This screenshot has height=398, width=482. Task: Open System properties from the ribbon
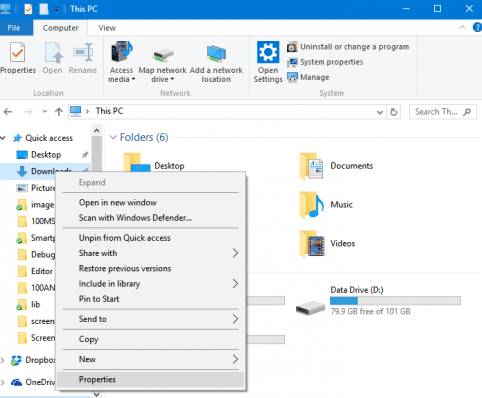(325, 62)
